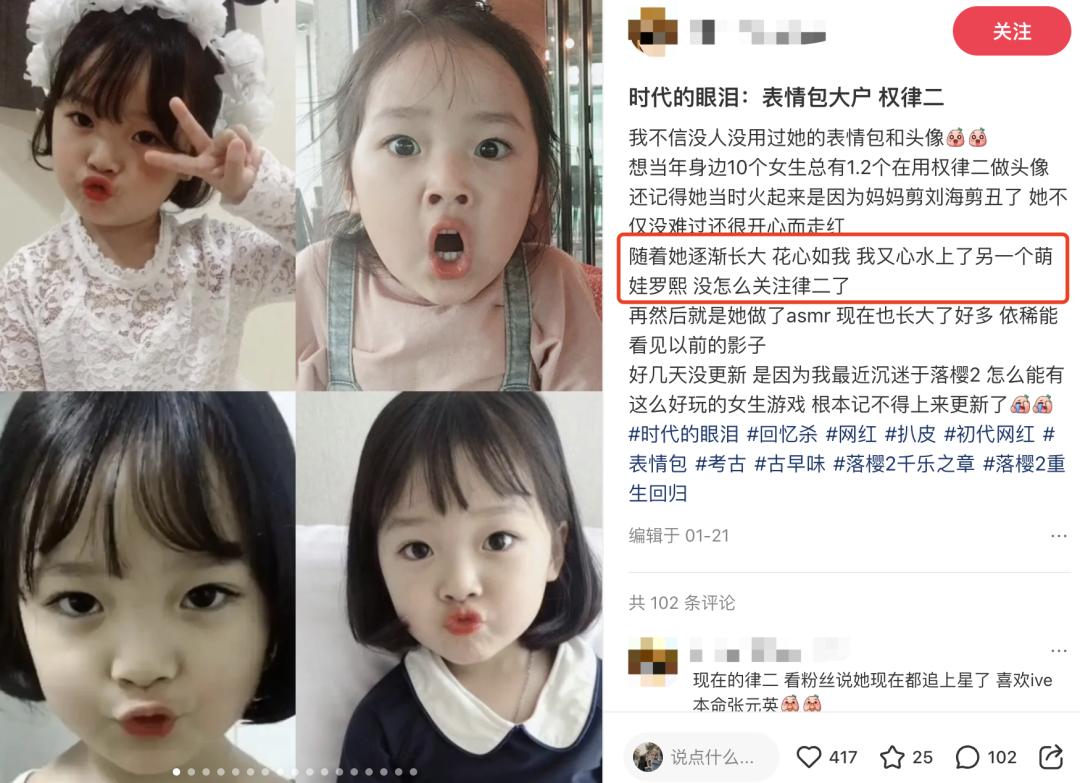Open comments via speech bubble icon
The width and height of the screenshot is (1080, 783).
tap(967, 757)
